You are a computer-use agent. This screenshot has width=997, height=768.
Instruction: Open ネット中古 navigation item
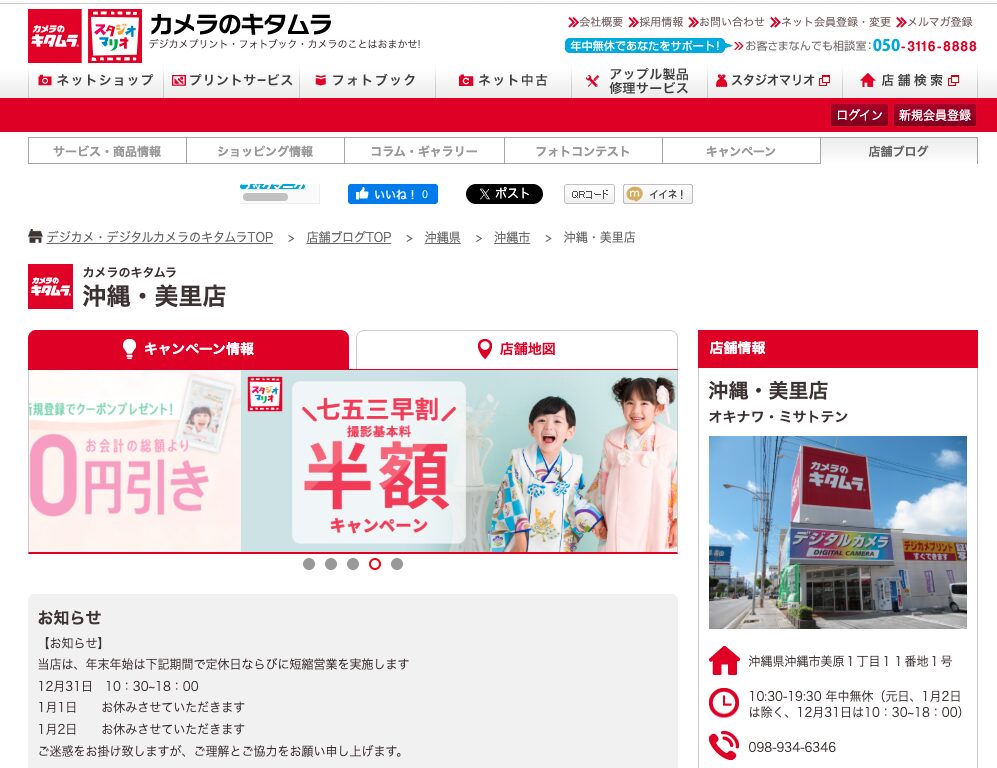click(504, 80)
